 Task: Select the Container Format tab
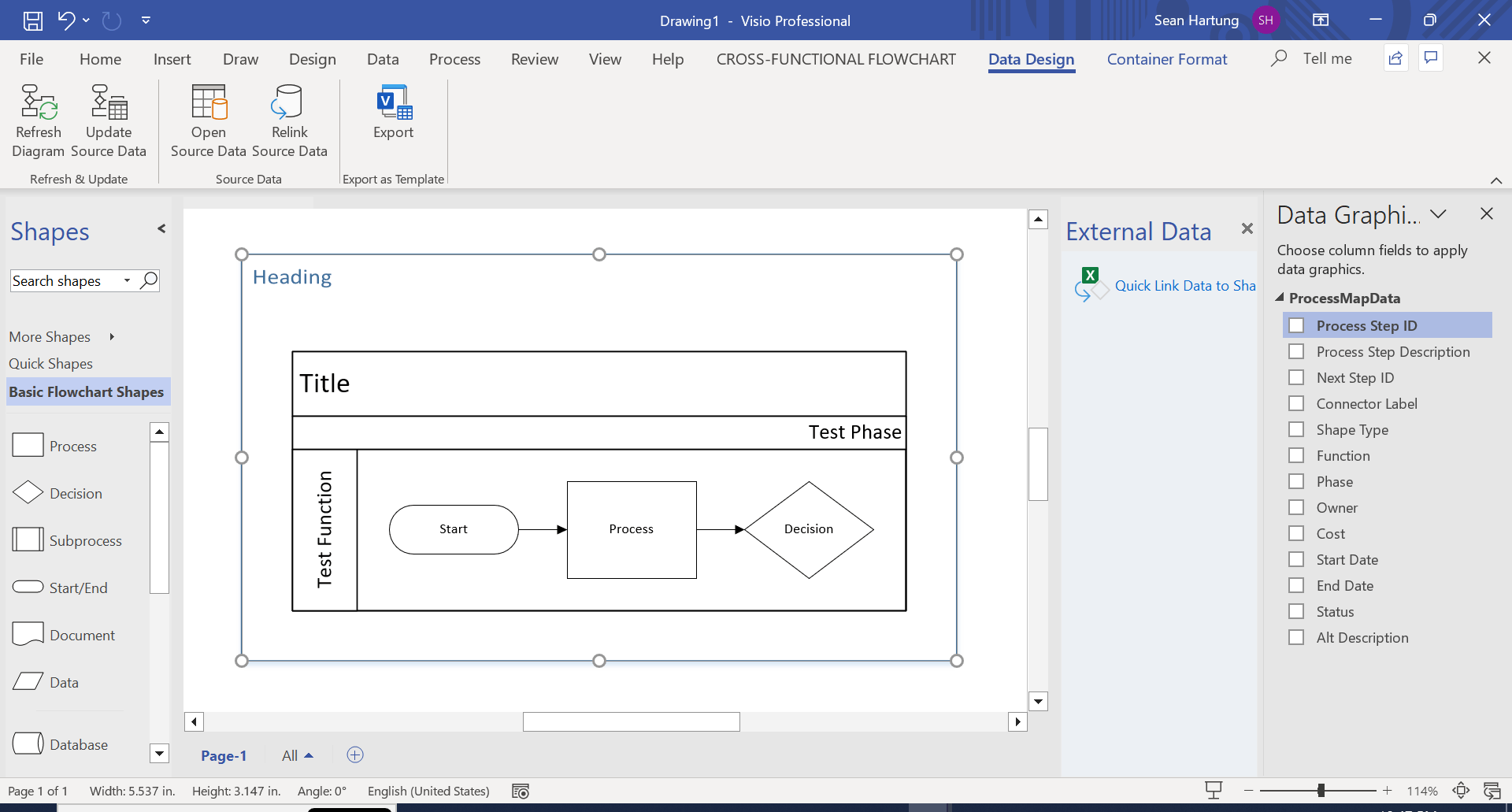pyautogui.click(x=1166, y=59)
